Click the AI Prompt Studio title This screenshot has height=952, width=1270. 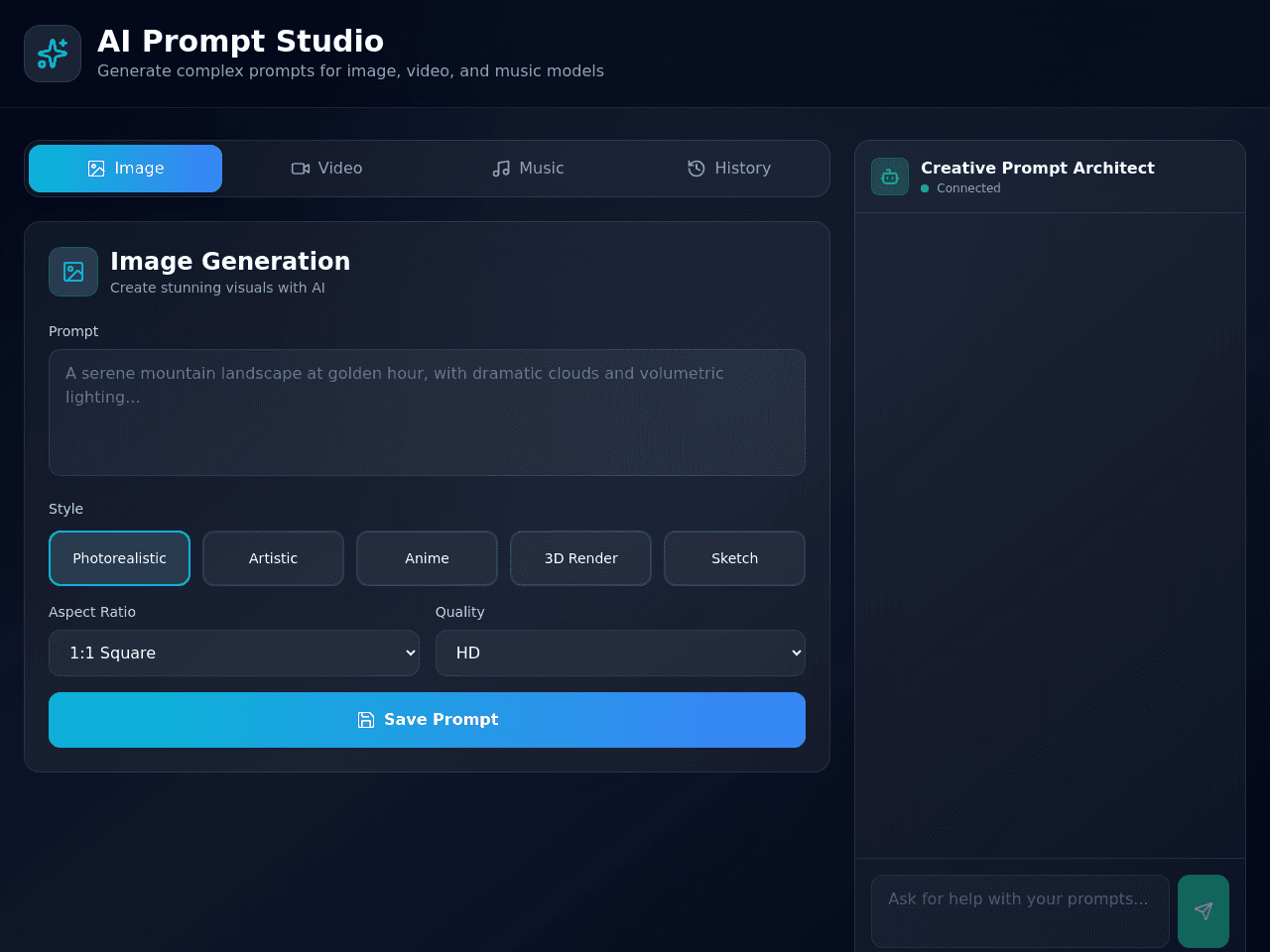coord(240,41)
